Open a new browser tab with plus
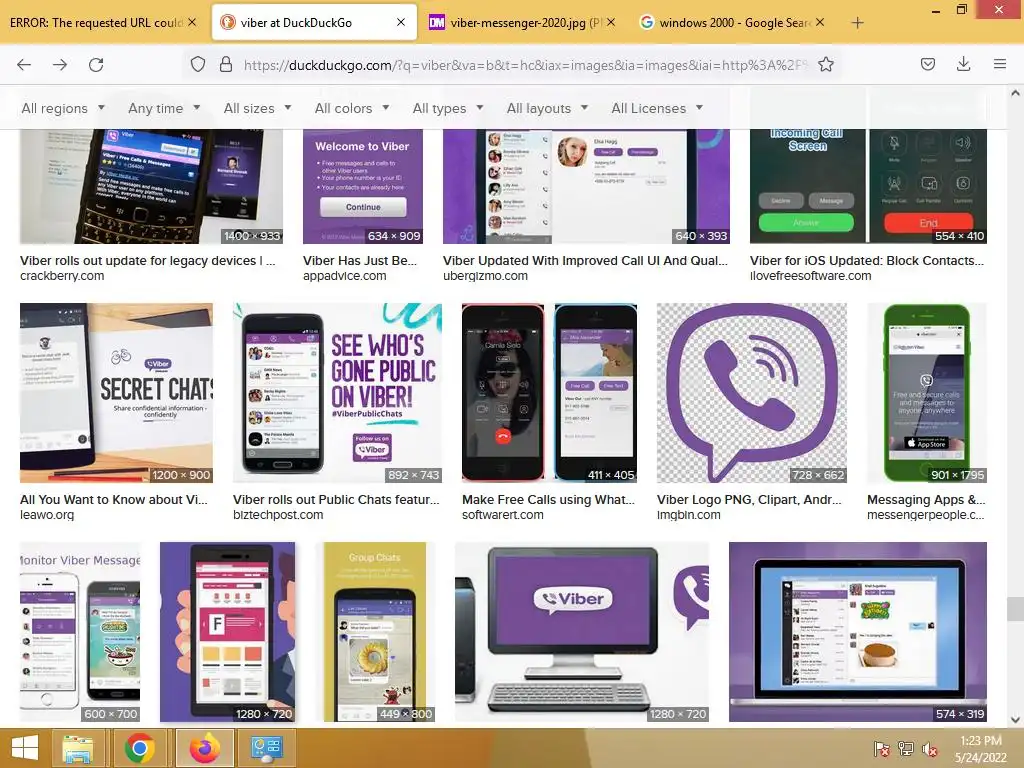The image size is (1024, 768). 857,23
